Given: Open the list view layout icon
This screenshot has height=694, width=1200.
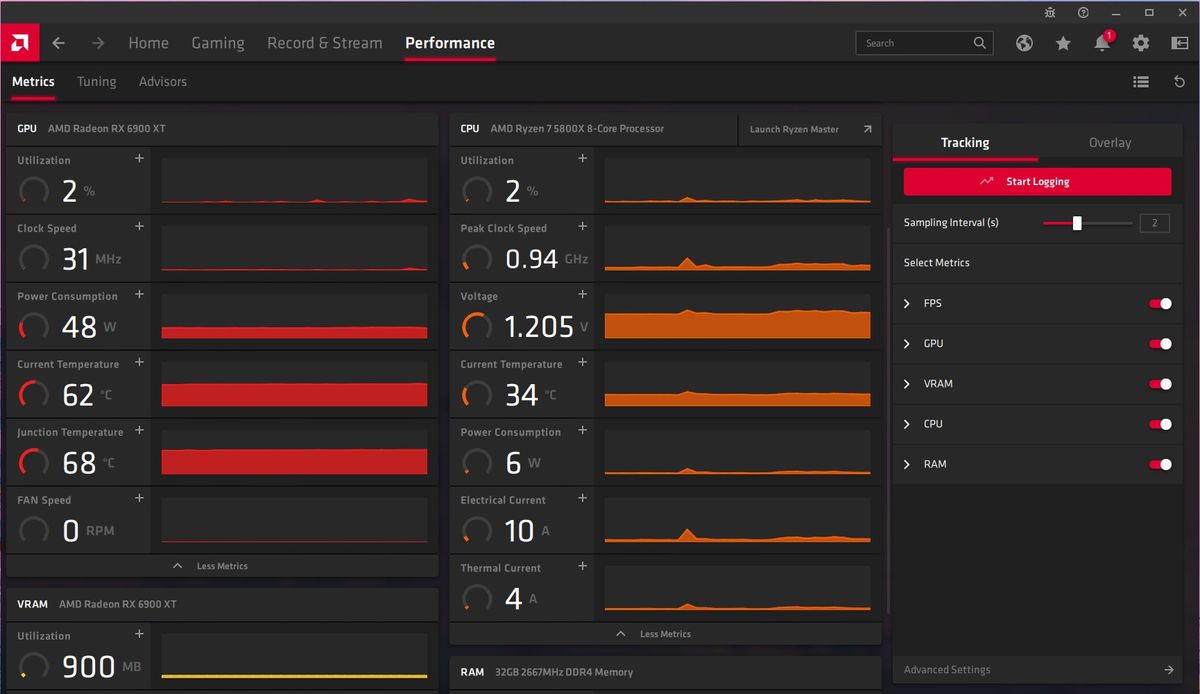Looking at the screenshot, I should click(1140, 81).
